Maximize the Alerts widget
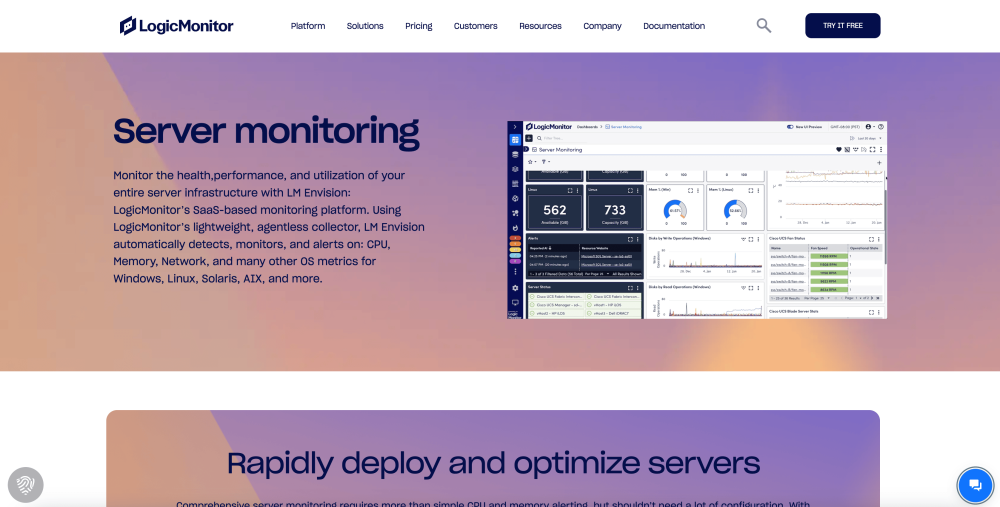This screenshot has height=507, width=1000. [x=630, y=239]
